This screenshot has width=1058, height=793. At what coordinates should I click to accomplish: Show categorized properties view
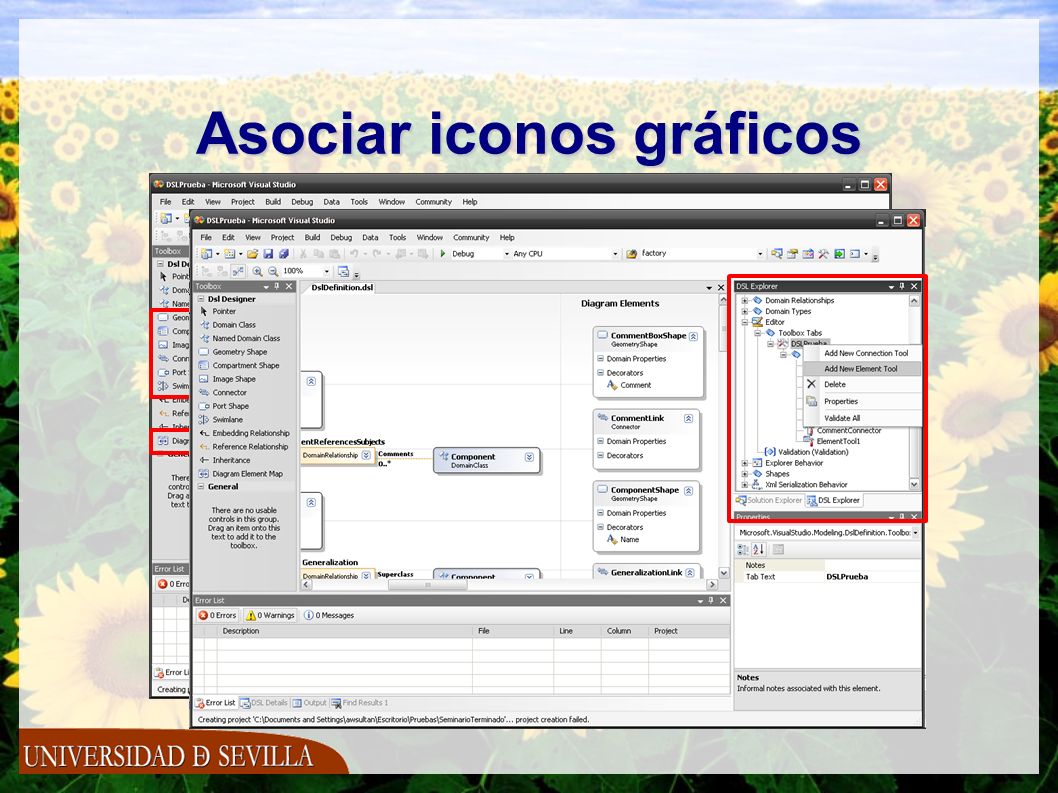742,549
